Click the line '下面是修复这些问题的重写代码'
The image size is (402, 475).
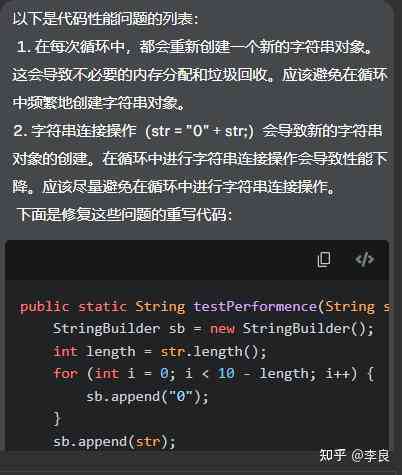pyautogui.click(x=124, y=215)
